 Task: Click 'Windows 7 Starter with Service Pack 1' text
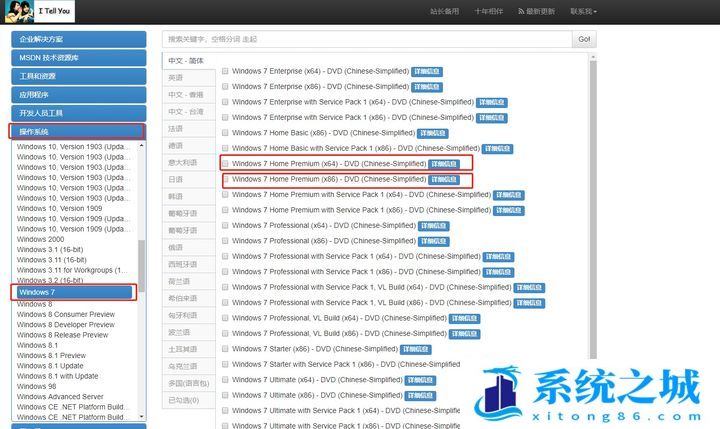pyautogui.click(x=346, y=364)
